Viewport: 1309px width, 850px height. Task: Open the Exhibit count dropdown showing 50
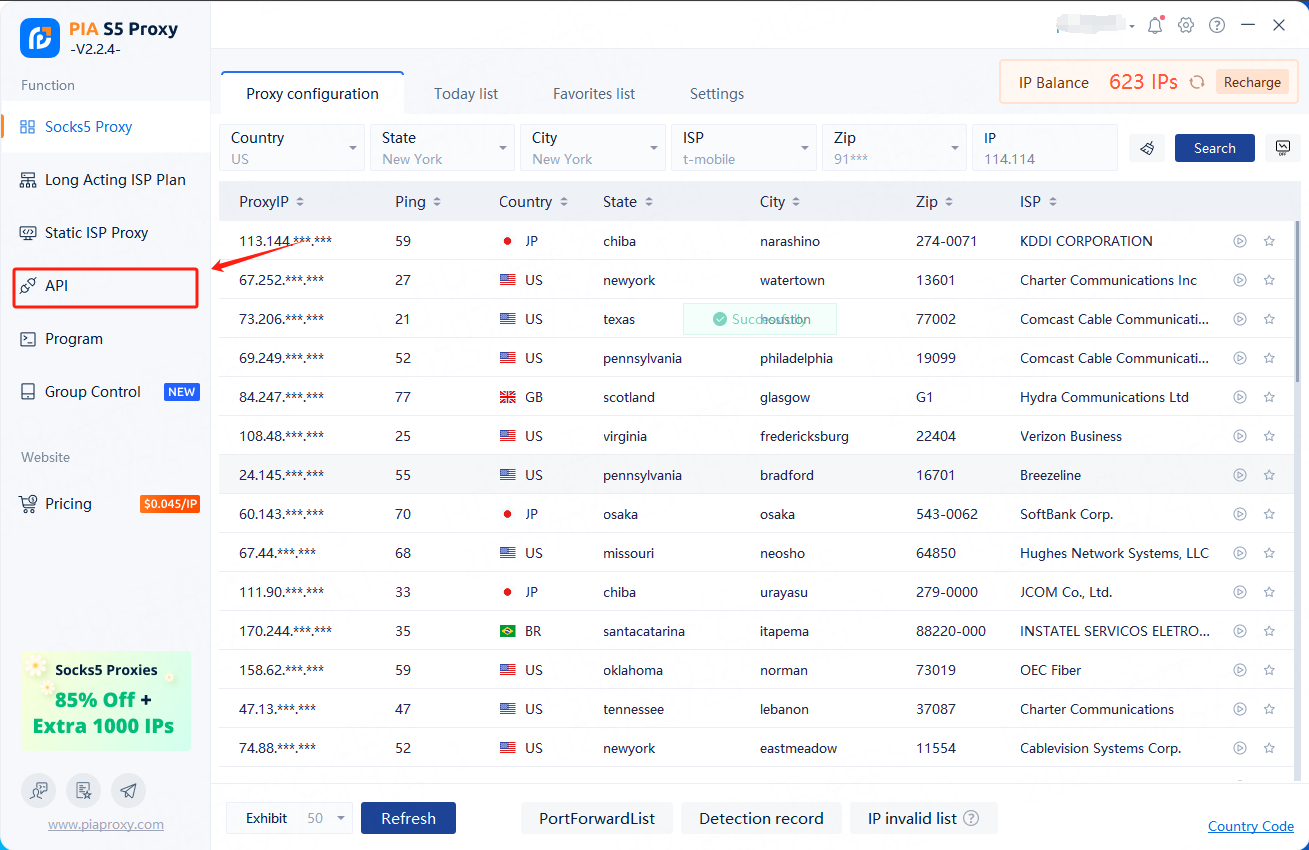tap(327, 818)
